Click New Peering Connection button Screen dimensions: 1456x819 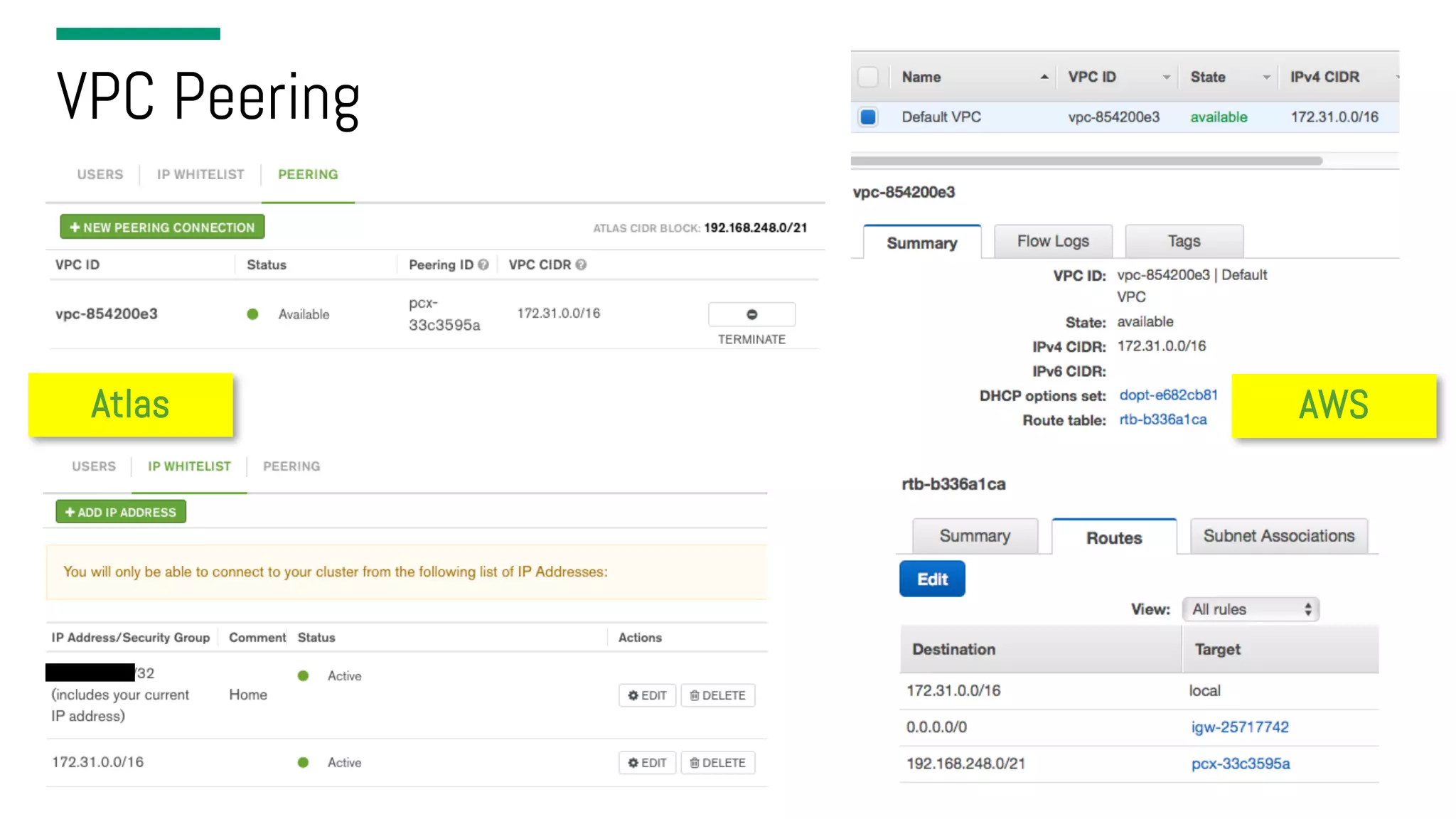coord(162,227)
